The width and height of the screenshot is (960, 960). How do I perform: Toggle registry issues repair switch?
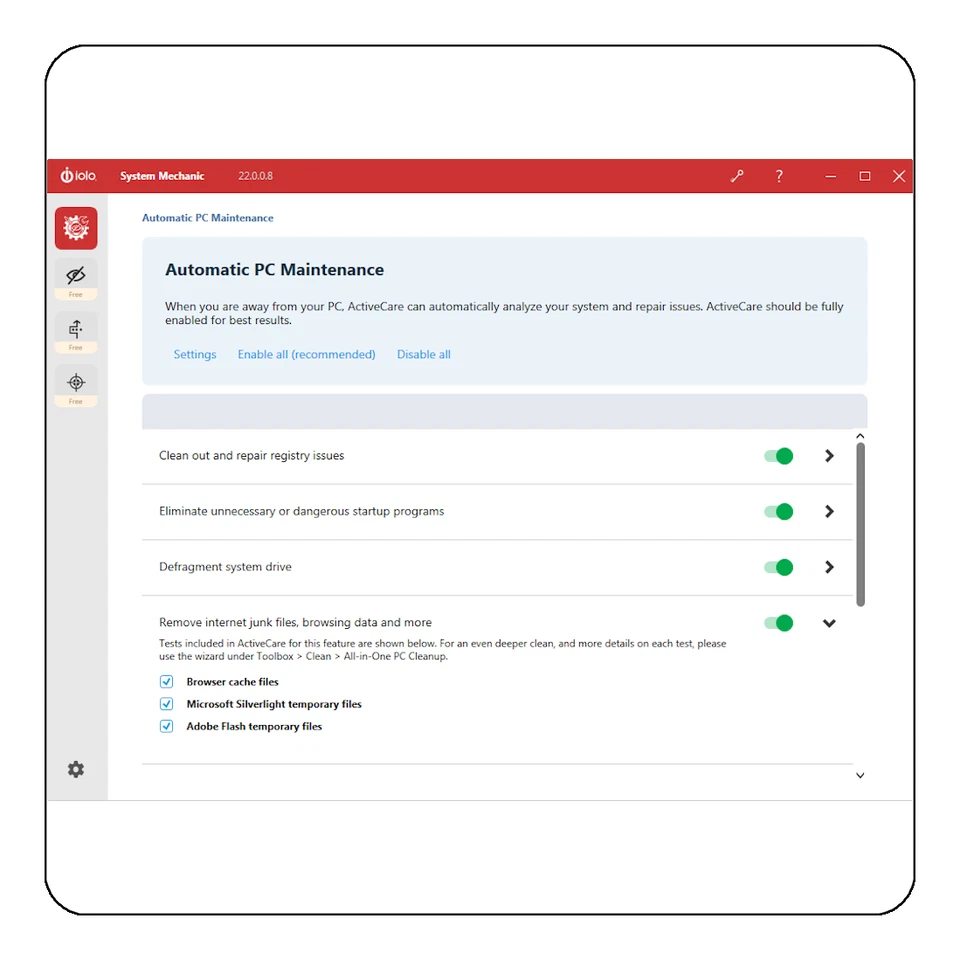pos(779,456)
